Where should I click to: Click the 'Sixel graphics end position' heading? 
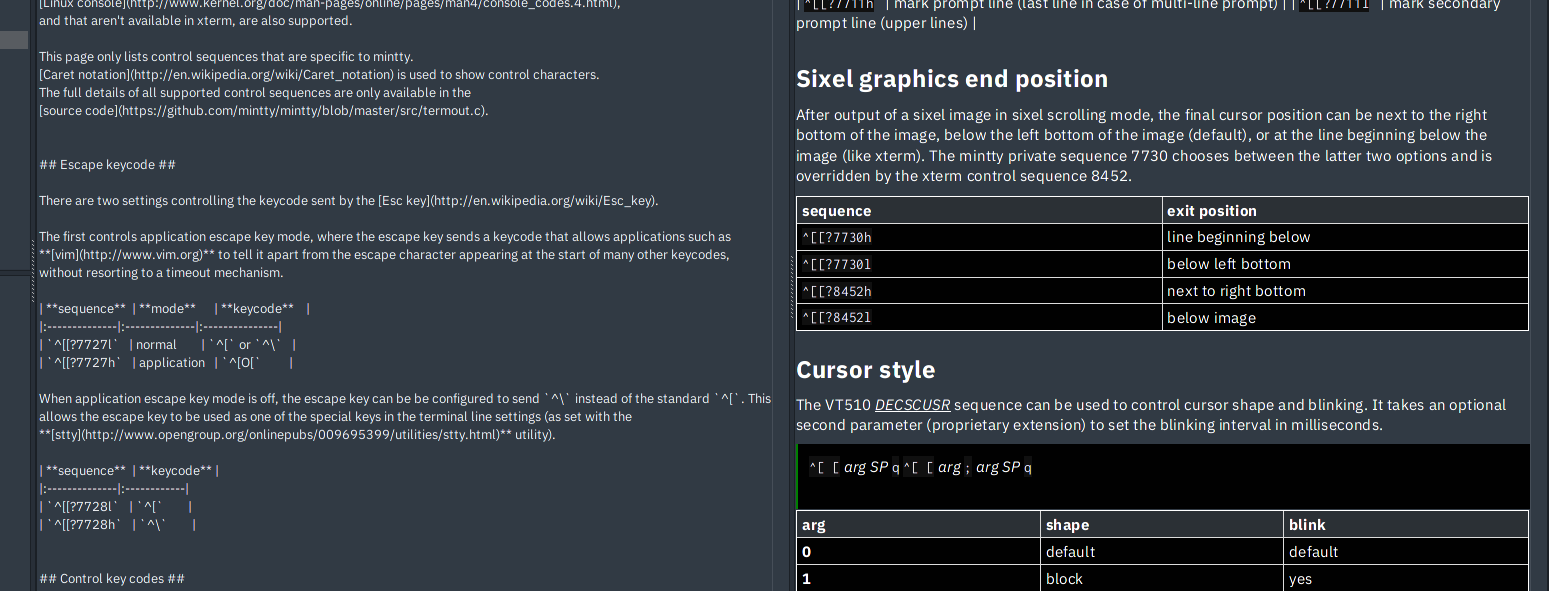(951, 79)
